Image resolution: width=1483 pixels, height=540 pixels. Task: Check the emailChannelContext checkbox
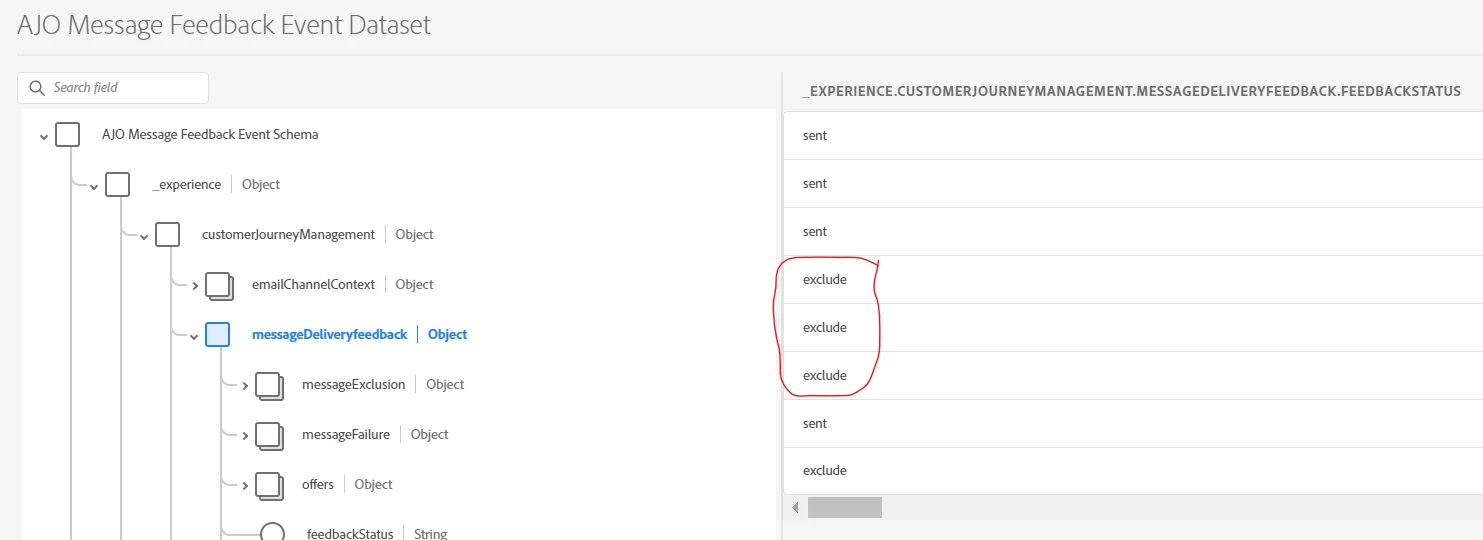(x=219, y=286)
